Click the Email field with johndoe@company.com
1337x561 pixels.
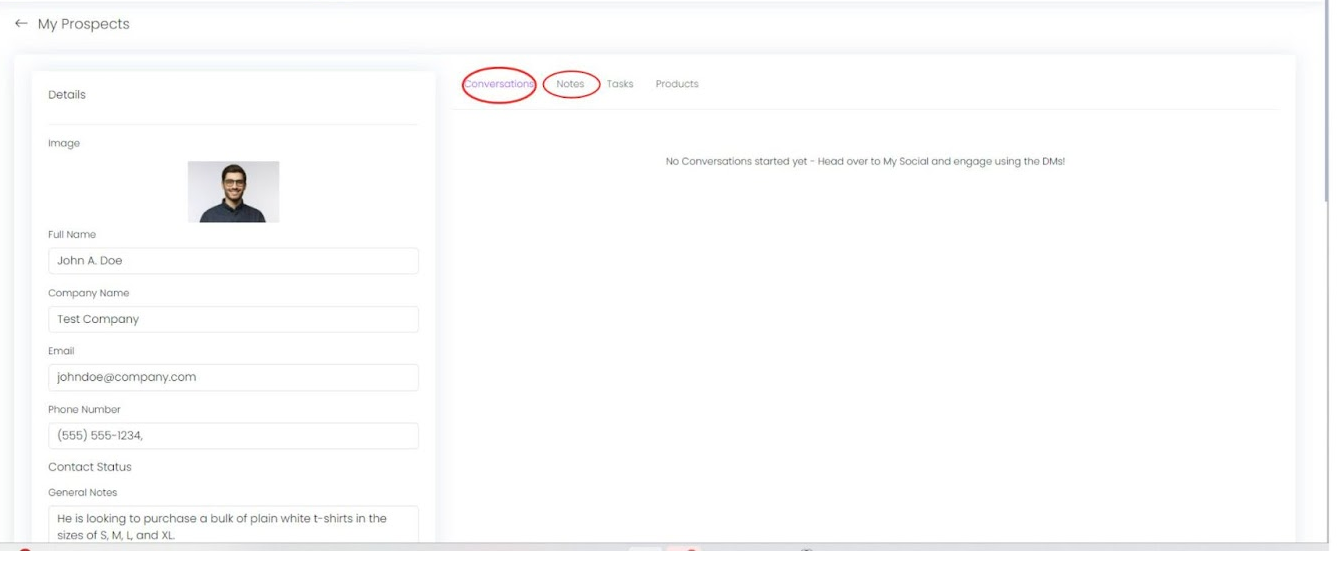(233, 377)
